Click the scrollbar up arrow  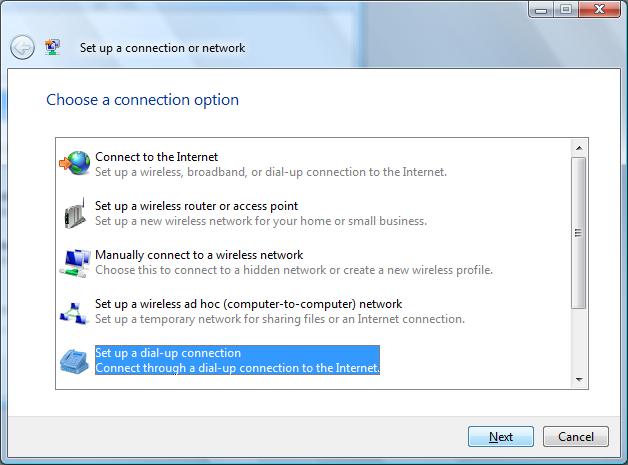[579, 148]
